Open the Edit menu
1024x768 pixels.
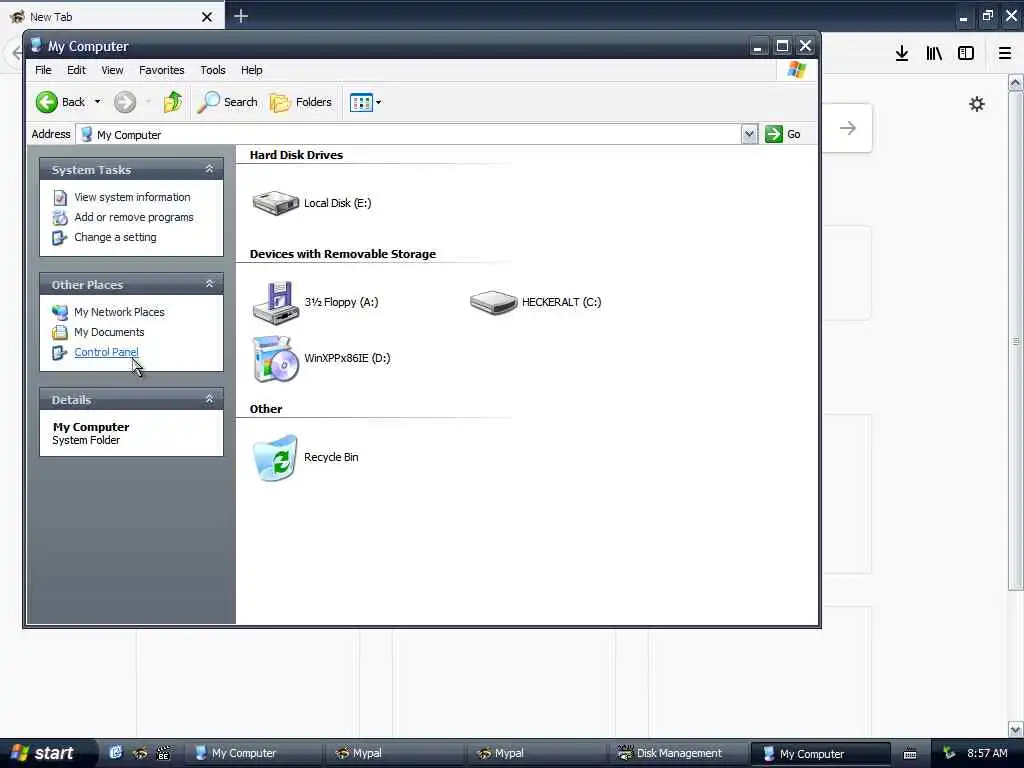(76, 70)
